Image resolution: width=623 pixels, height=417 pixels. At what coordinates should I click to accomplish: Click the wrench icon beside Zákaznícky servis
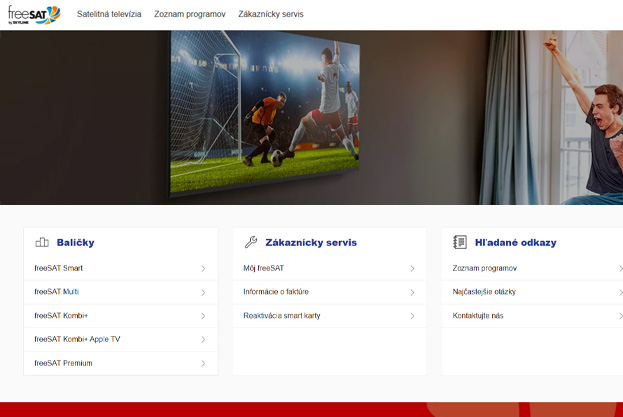251,242
